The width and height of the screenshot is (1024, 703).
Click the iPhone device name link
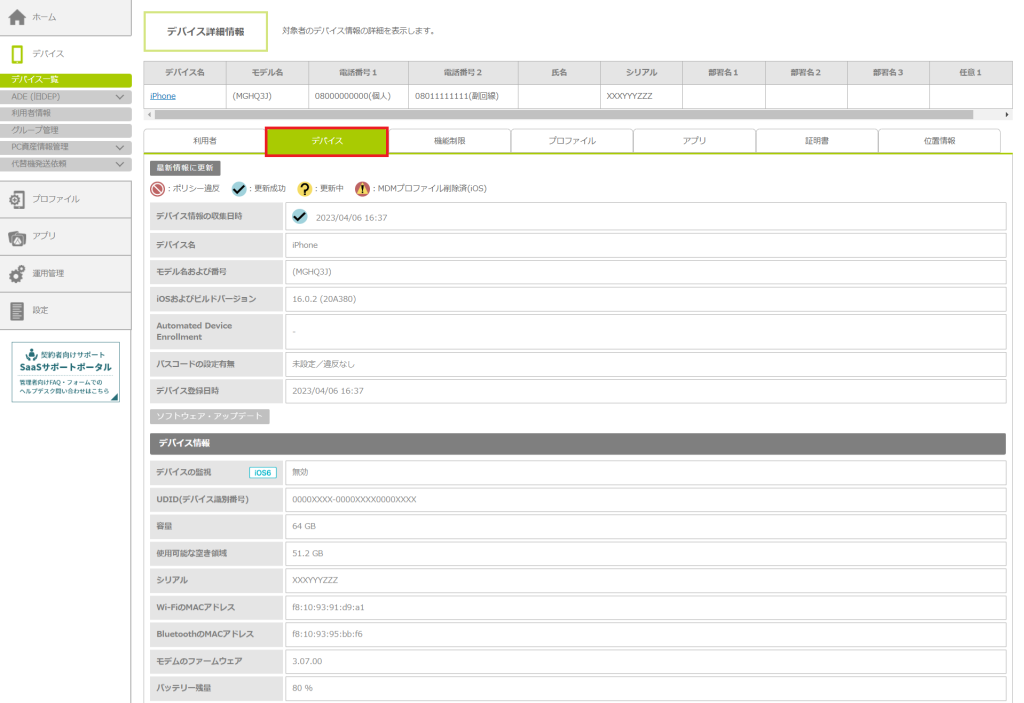[163, 96]
